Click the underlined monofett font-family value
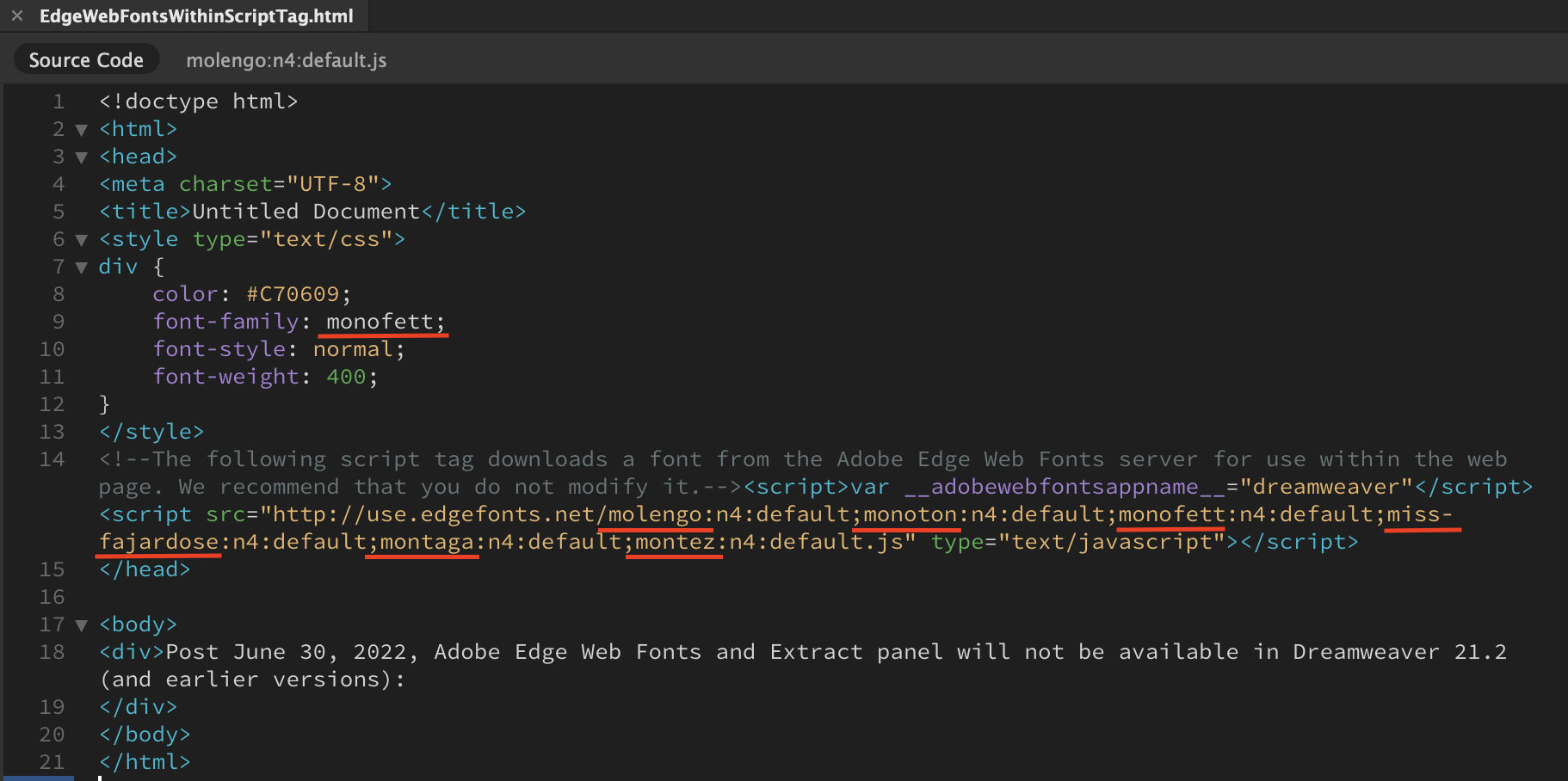 [x=380, y=322]
